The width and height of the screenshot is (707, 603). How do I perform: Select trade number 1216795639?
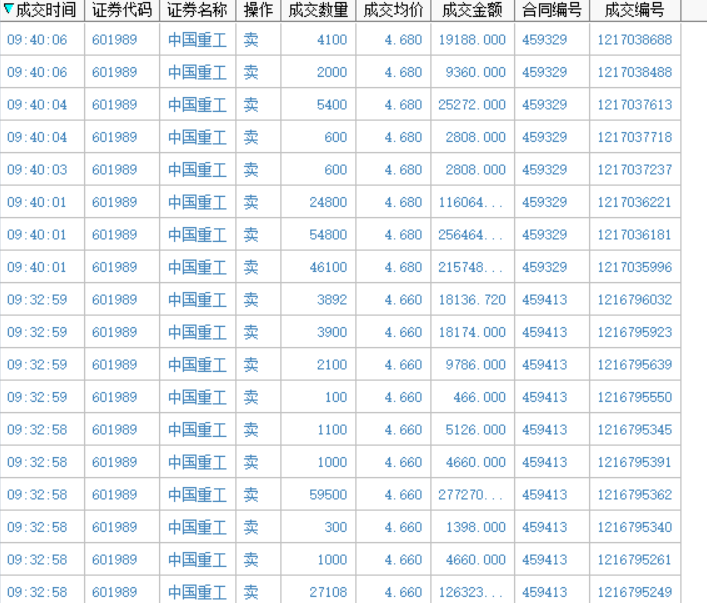(x=635, y=364)
